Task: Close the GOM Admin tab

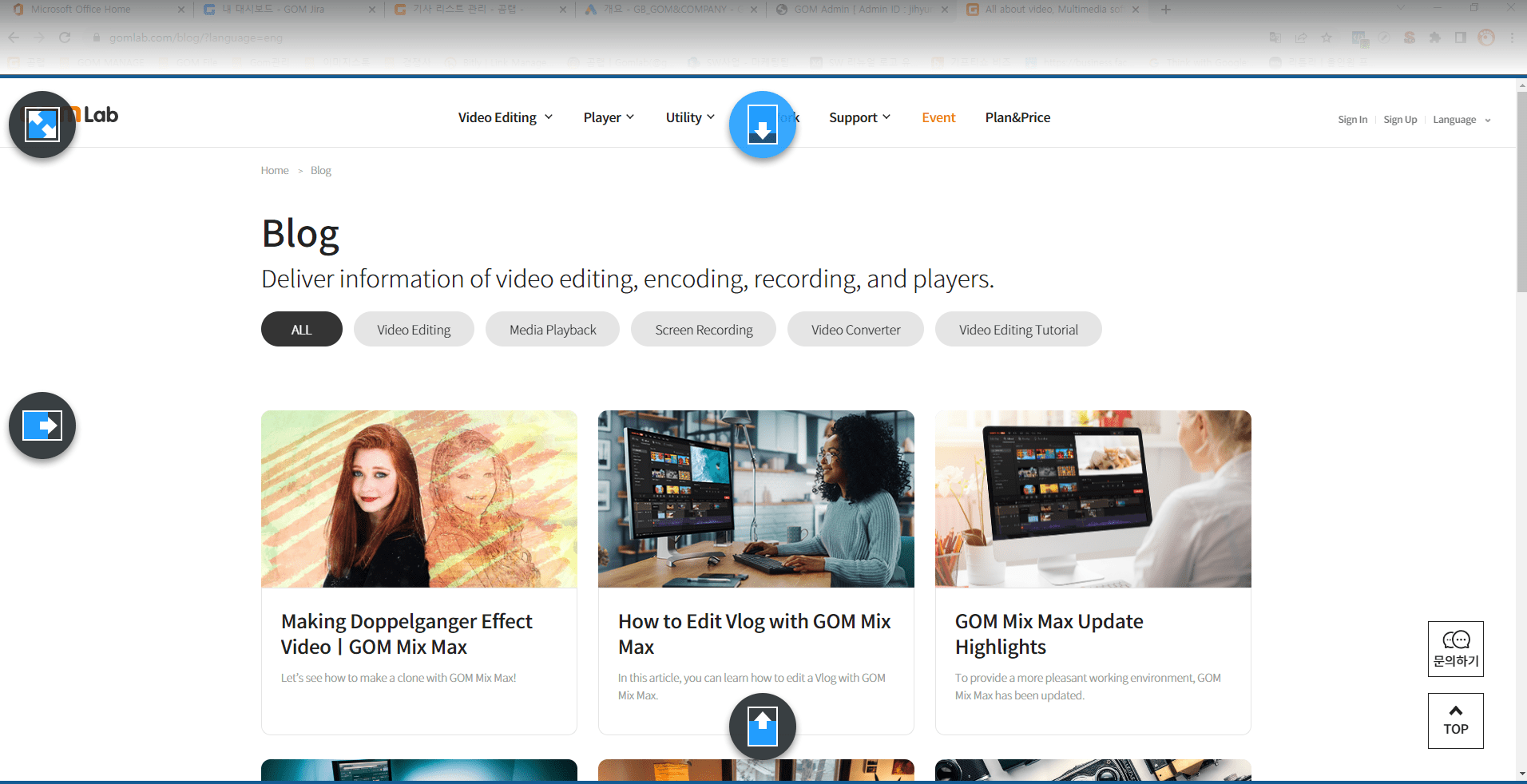Action: 945,10
